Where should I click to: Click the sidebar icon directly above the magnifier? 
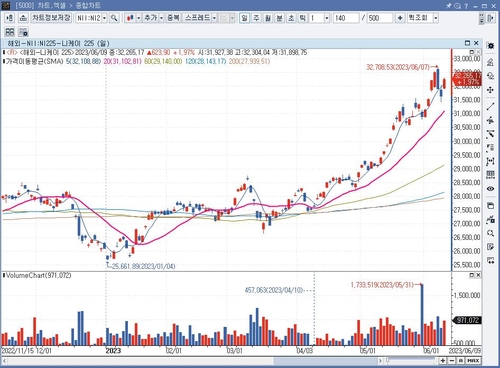[x=490, y=219]
